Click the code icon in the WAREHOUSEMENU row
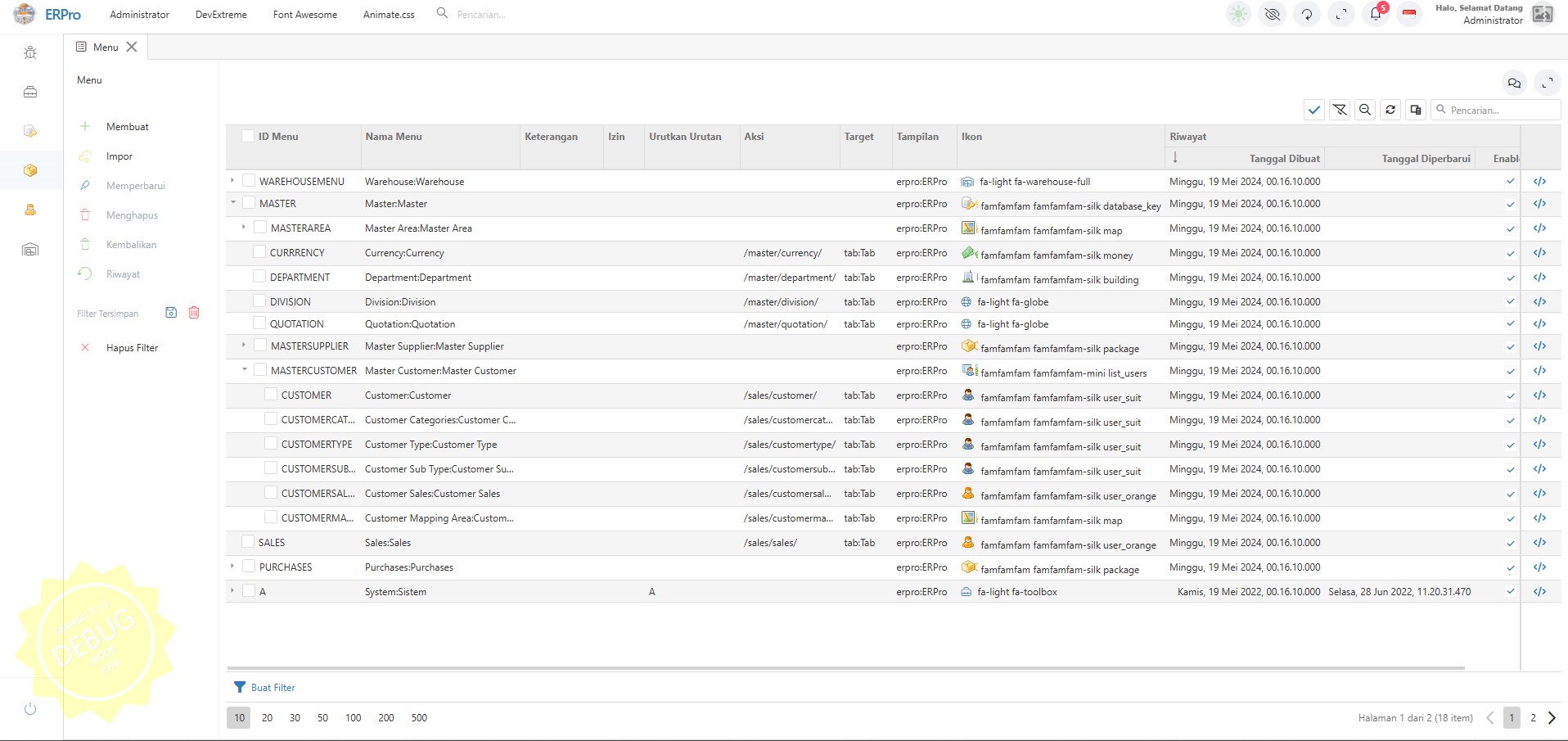1568x741 pixels. (1539, 182)
